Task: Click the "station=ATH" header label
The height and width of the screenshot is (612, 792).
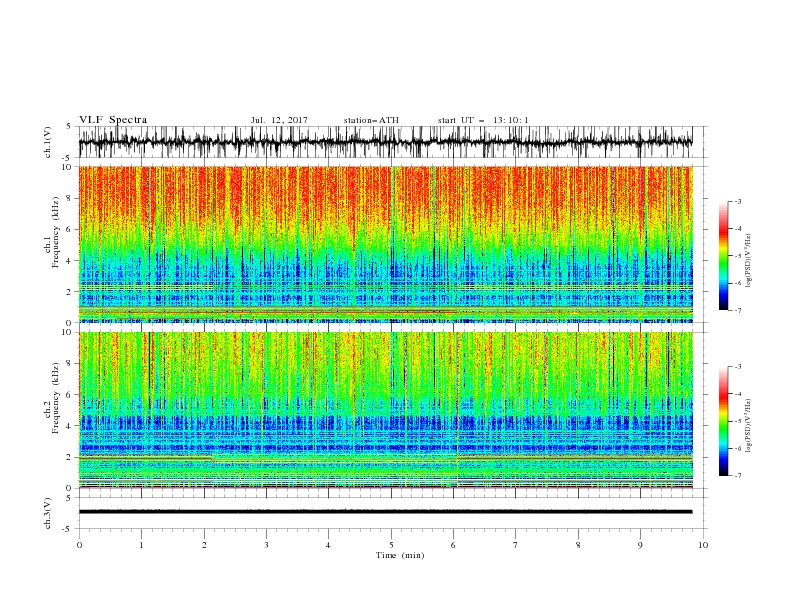Action: point(371,120)
